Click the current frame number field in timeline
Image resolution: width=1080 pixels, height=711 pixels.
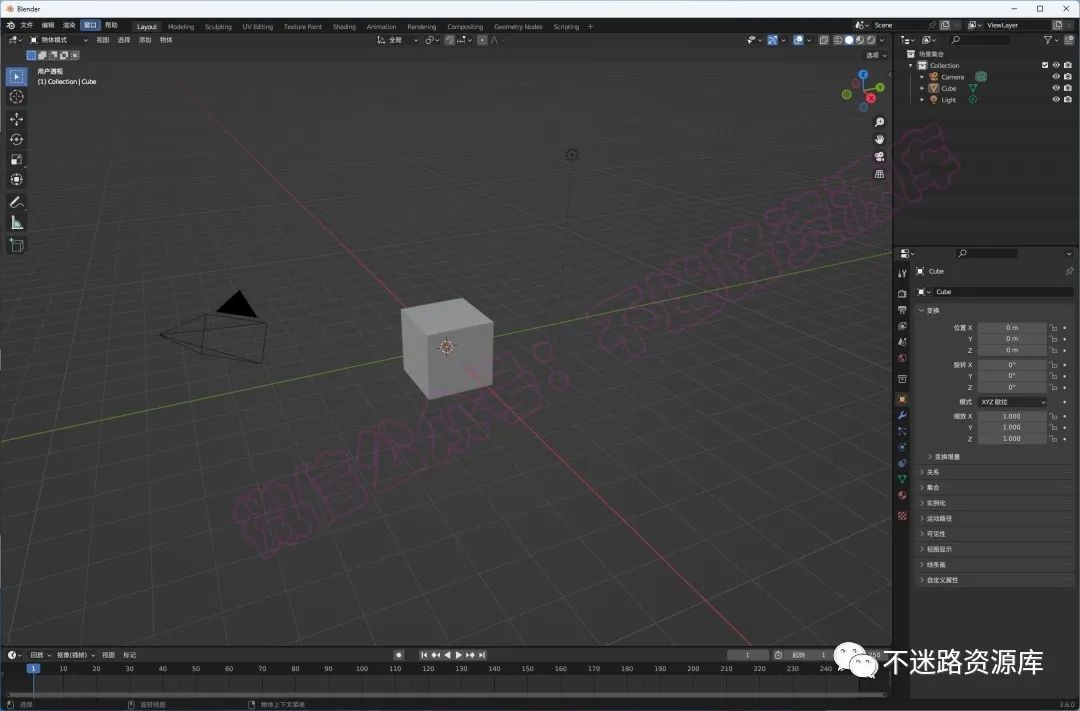pyautogui.click(x=748, y=655)
